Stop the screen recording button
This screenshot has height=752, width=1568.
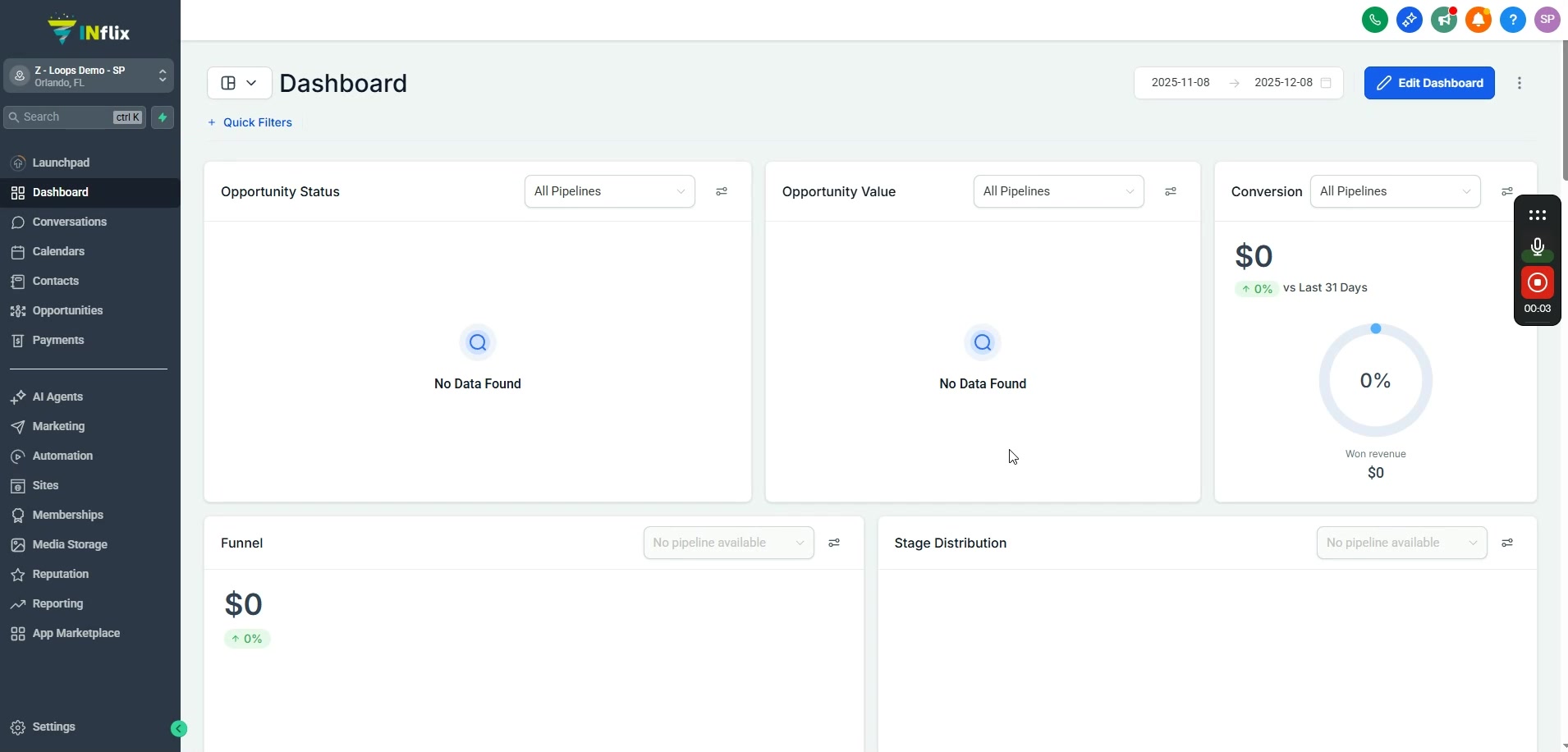[1538, 283]
